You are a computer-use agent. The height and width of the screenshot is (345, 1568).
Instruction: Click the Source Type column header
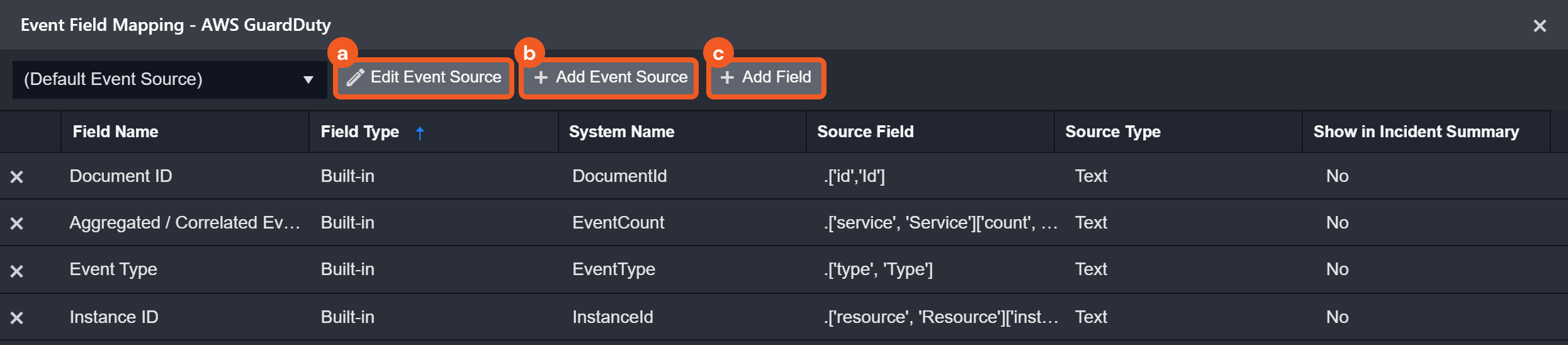[1112, 132]
